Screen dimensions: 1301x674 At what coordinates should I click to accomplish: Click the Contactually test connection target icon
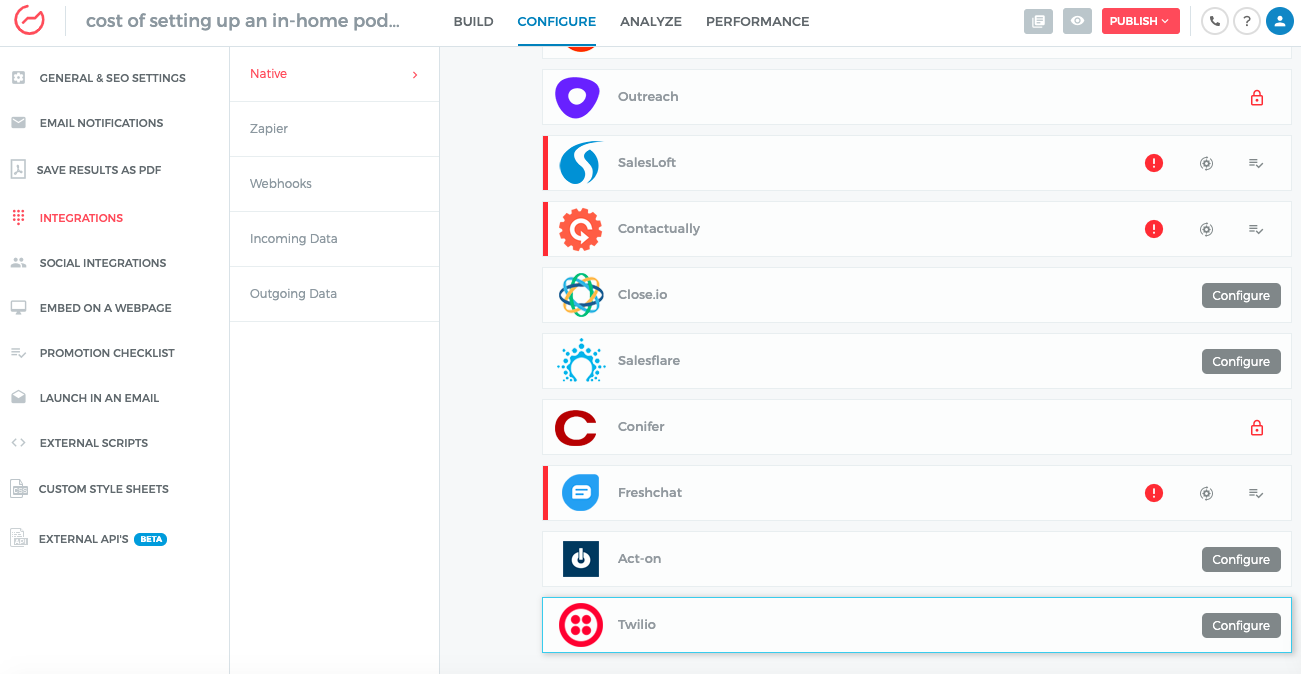pos(1206,229)
